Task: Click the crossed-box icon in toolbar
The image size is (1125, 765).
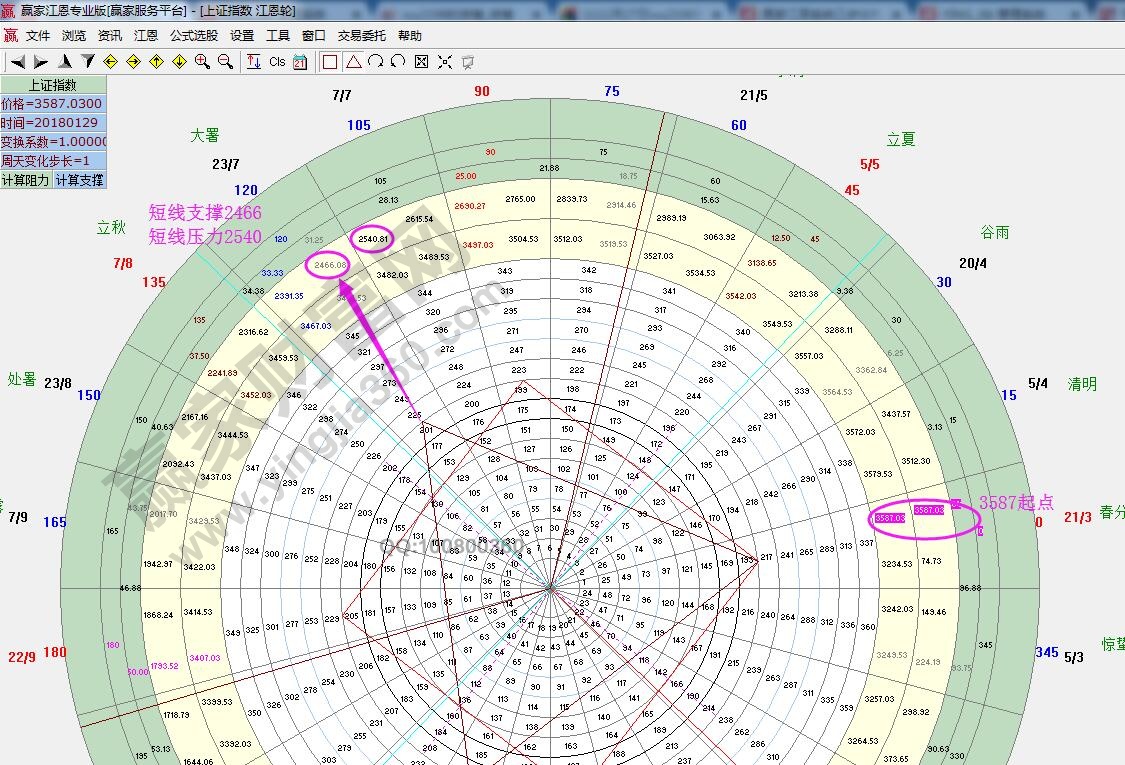Action: point(421,62)
